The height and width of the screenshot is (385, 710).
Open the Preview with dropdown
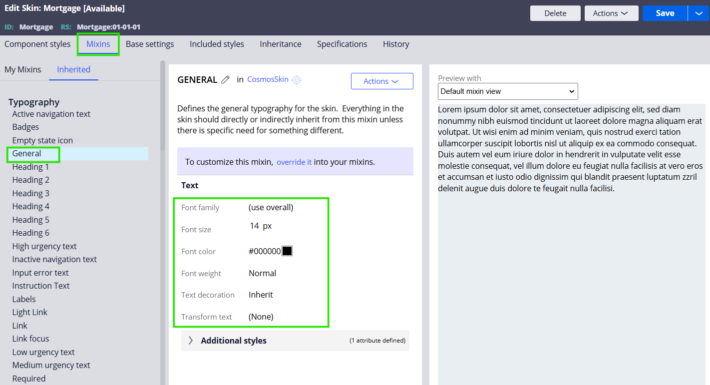click(x=508, y=91)
